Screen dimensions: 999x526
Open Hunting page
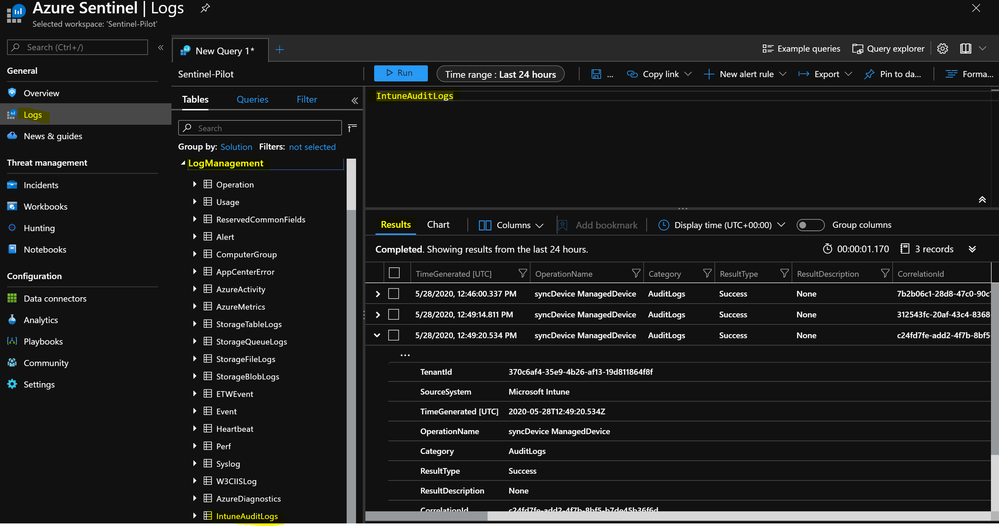(x=39, y=228)
